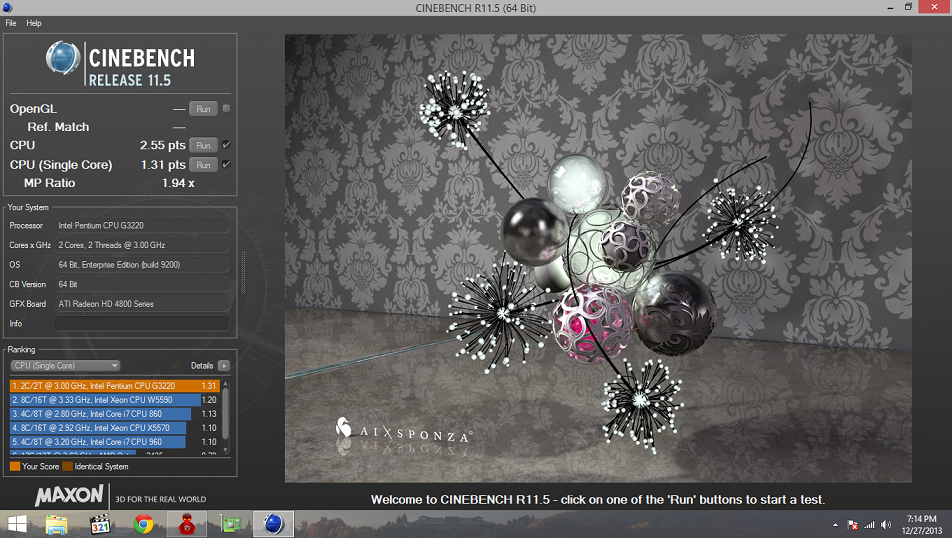The height and width of the screenshot is (538, 952).
Task: Click the Cinebench taskbar icon
Action: coord(274,524)
